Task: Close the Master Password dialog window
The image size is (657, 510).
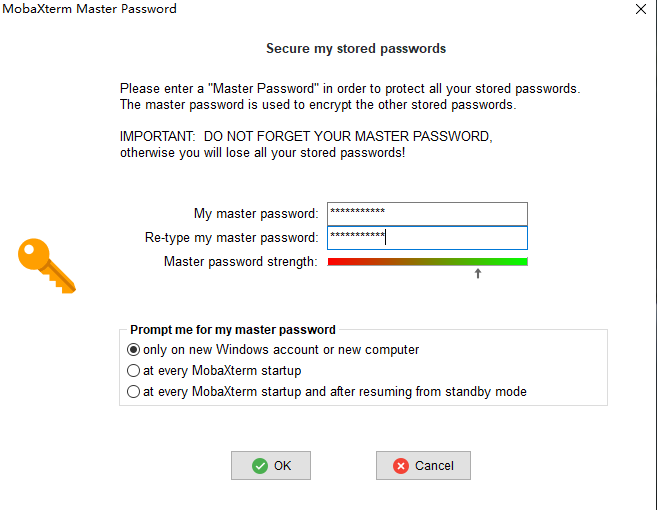Action: (x=641, y=9)
